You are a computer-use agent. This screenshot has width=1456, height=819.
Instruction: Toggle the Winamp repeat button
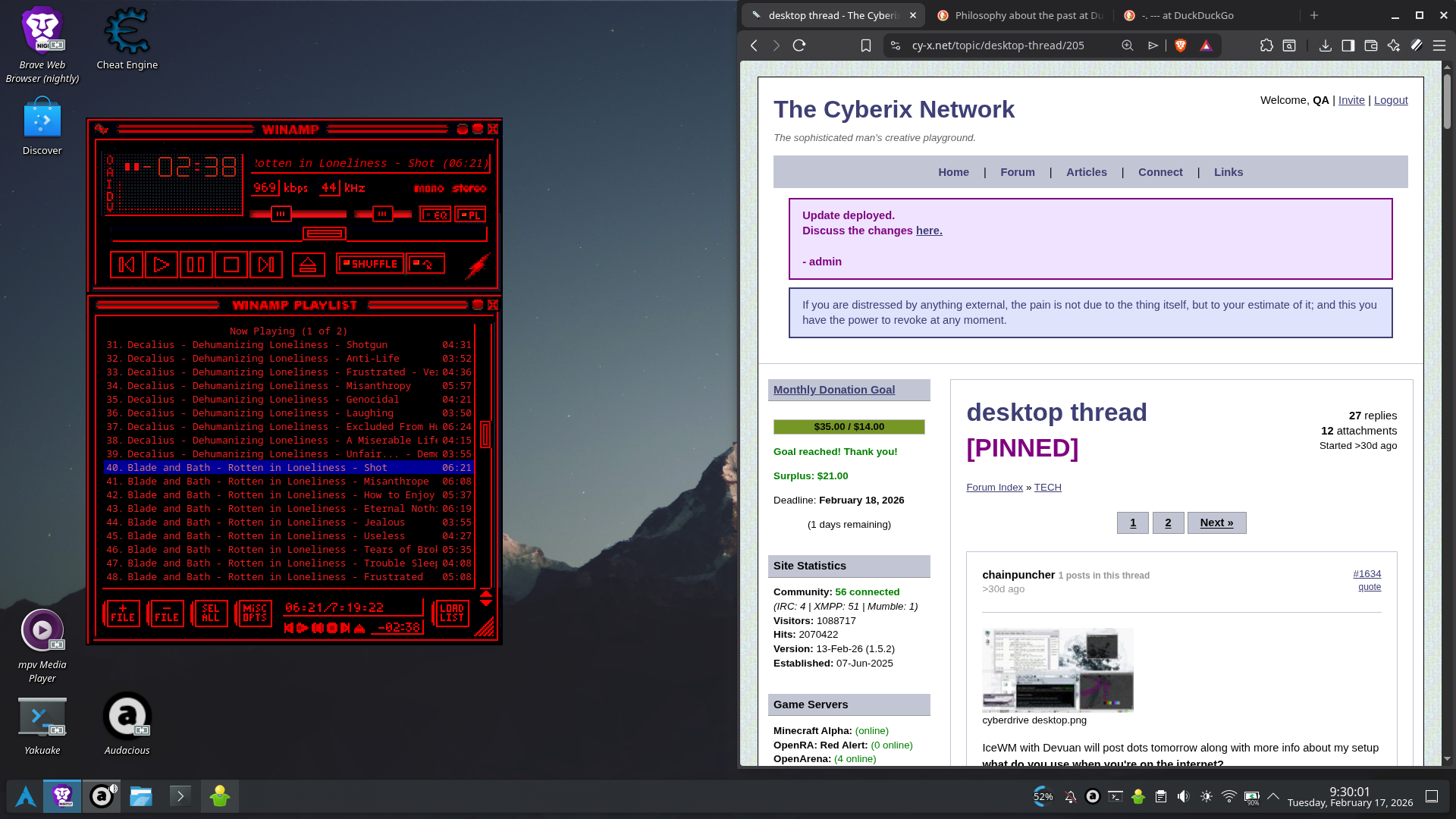coord(425,264)
